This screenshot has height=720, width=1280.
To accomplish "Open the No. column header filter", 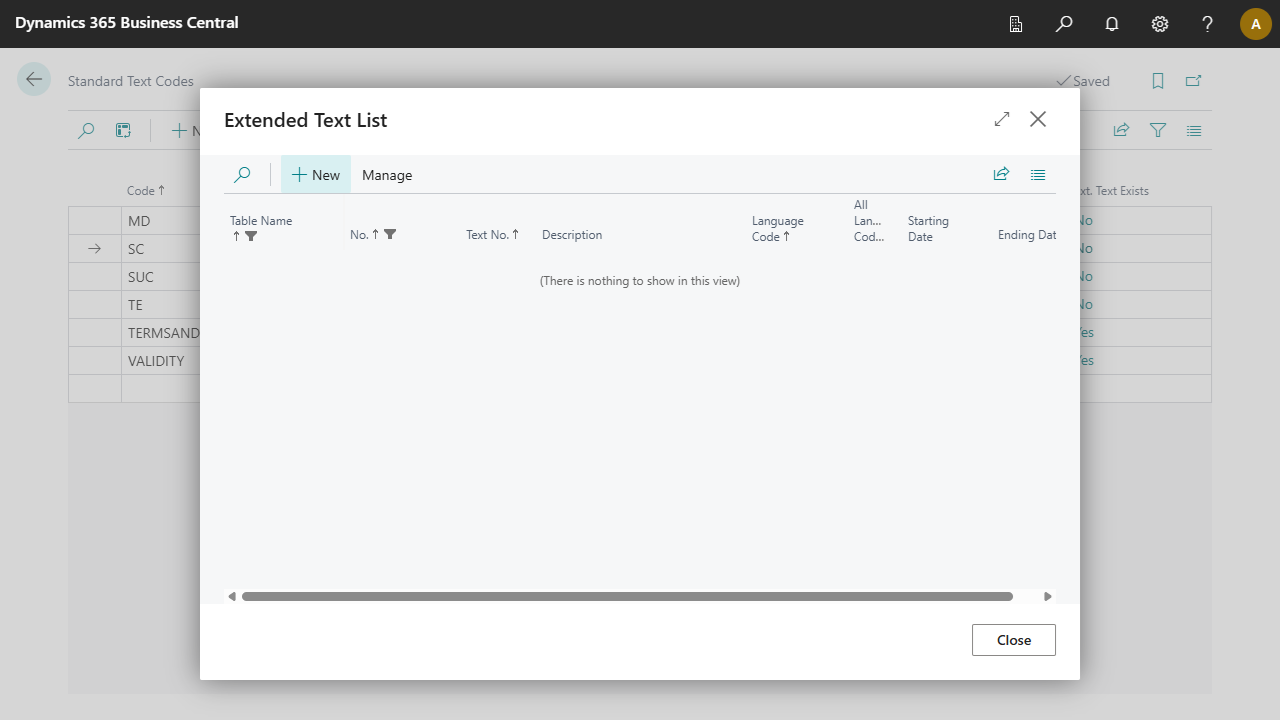I will tap(390, 235).
